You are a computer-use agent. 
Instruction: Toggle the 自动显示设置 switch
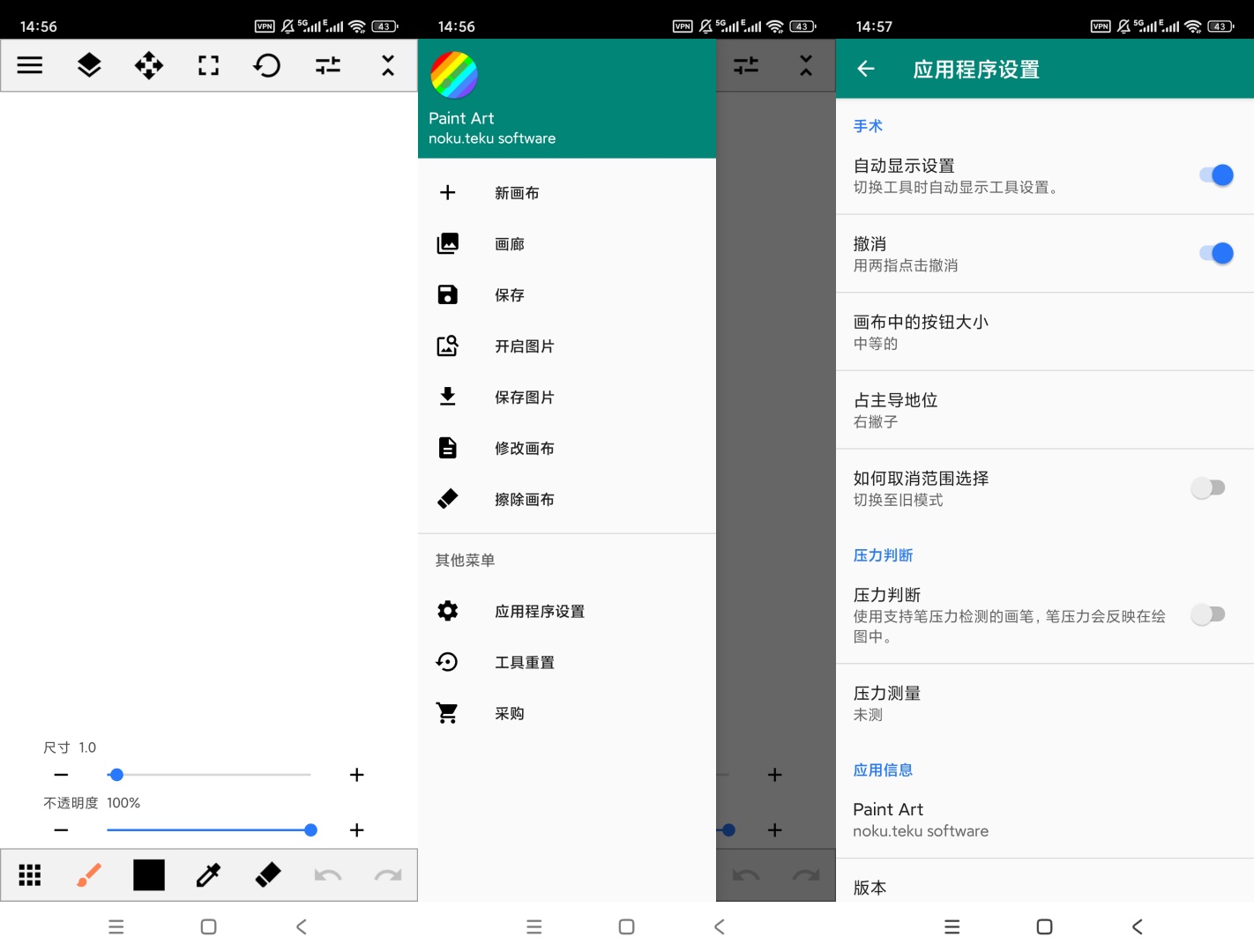[x=1215, y=175]
